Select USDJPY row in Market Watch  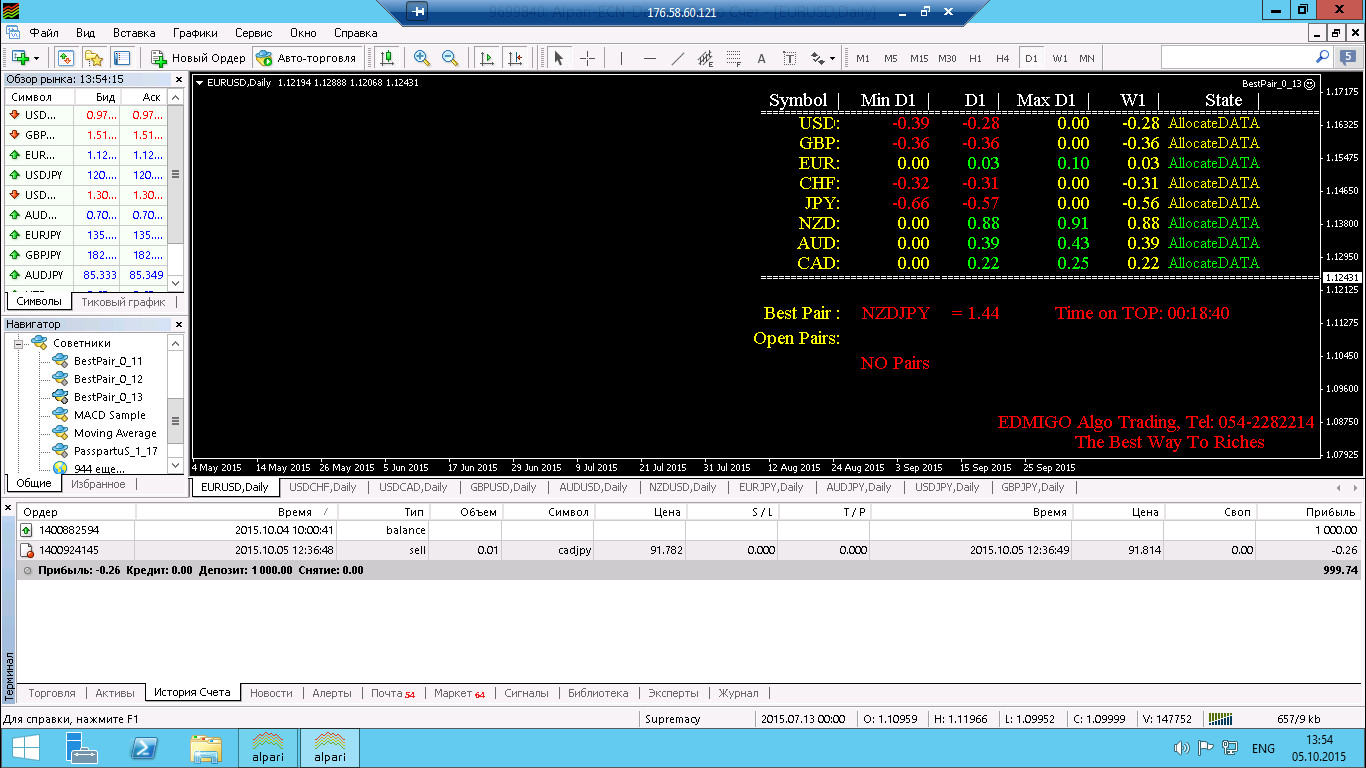86,174
